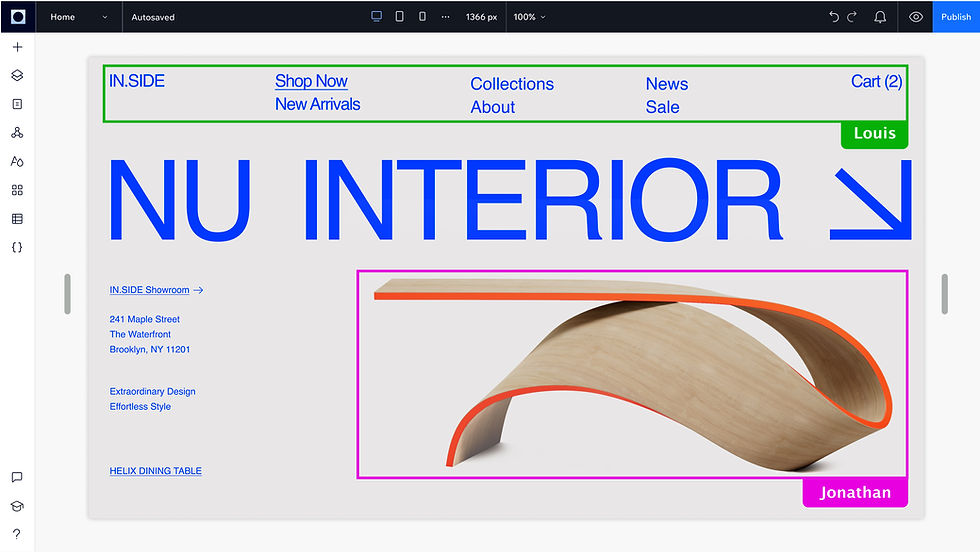Click the Wix Studio logo icon

click(x=18, y=17)
